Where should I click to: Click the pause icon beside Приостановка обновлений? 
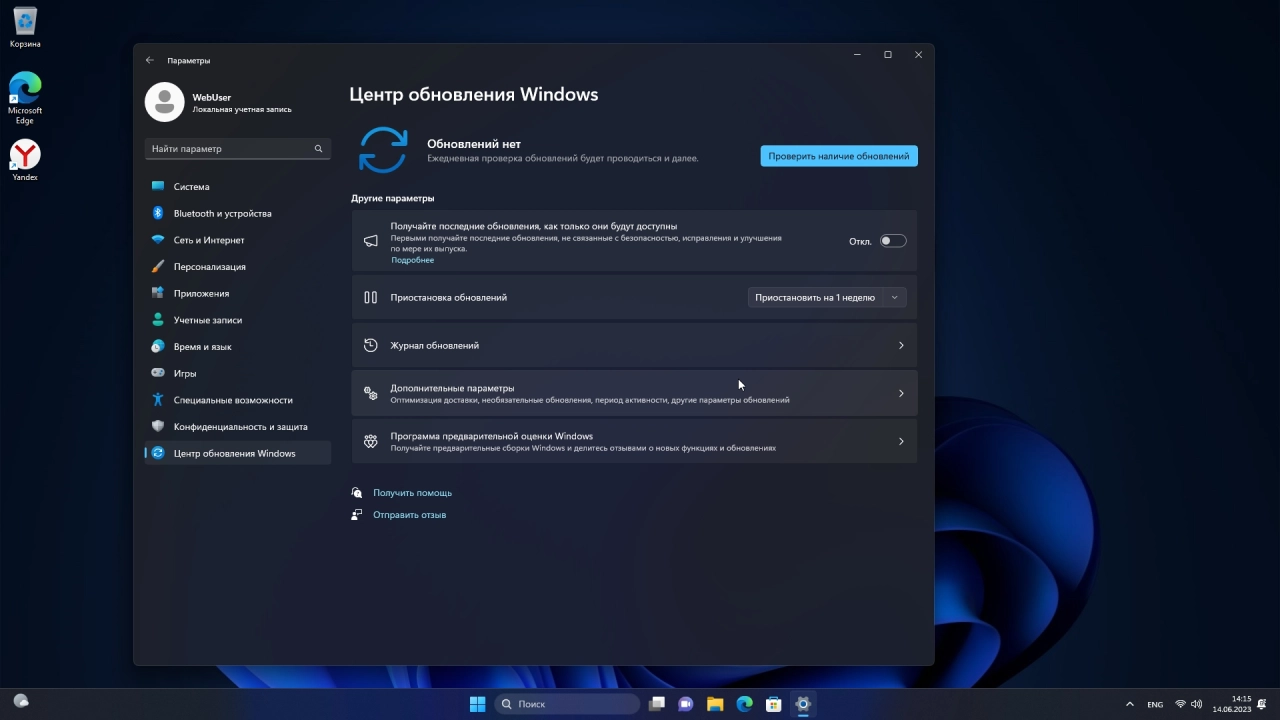(x=371, y=297)
